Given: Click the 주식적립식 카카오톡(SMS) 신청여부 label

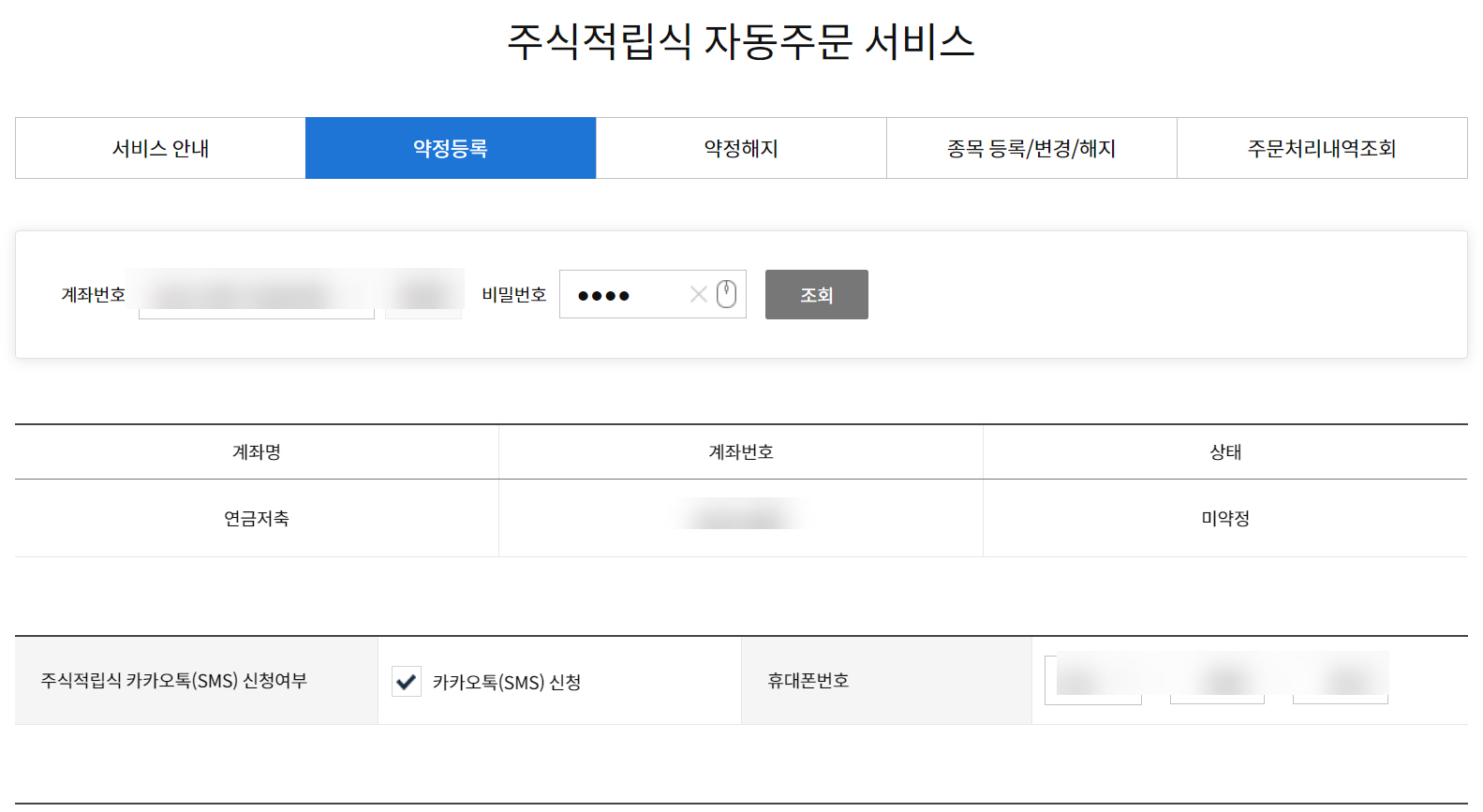Looking at the screenshot, I should tap(174, 681).
